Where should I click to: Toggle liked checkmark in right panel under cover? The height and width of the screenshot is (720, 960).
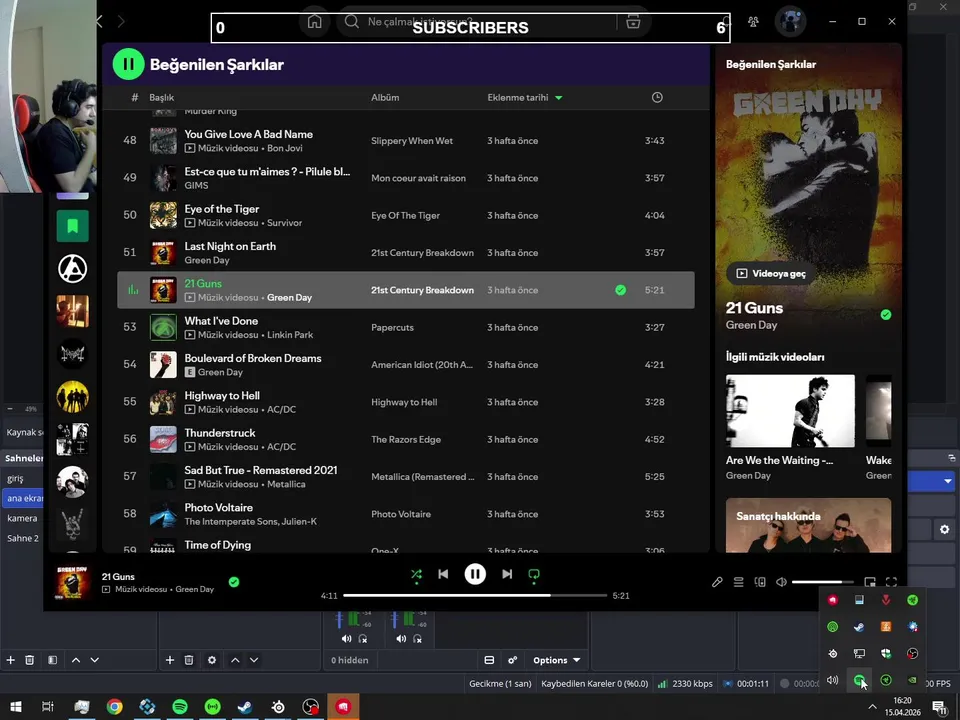(886, 315)
